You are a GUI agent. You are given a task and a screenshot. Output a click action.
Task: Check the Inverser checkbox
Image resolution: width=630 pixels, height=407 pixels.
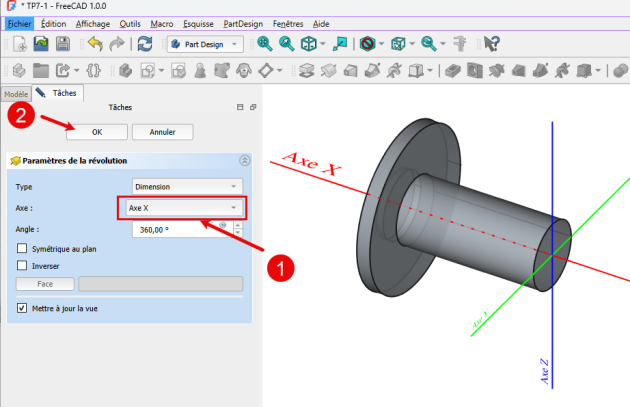[23, 265]
